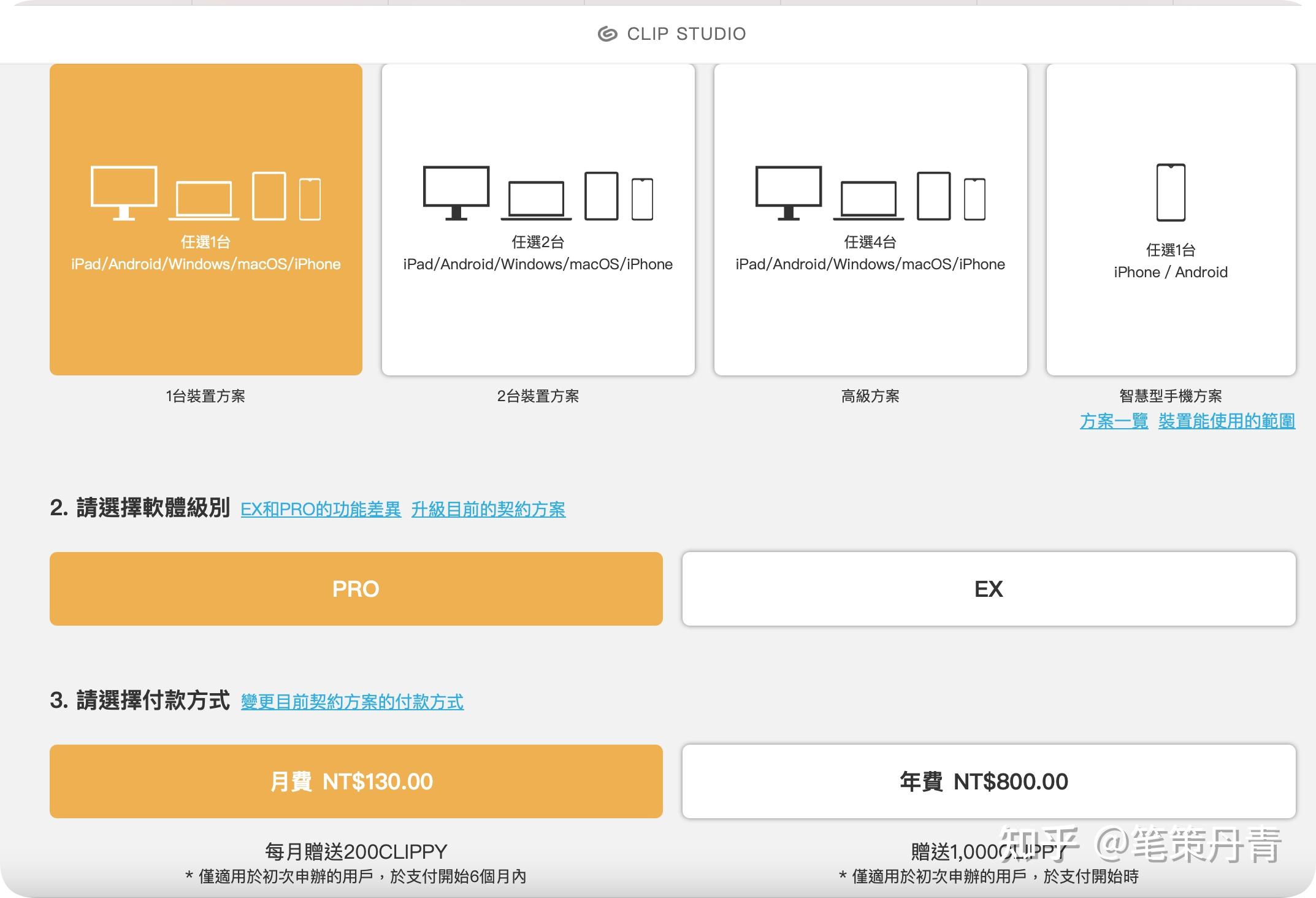This screenshot has height=898, width=1316.
Task: Click the 每月贈送200CLIPPY text
Action: point(356,851)
